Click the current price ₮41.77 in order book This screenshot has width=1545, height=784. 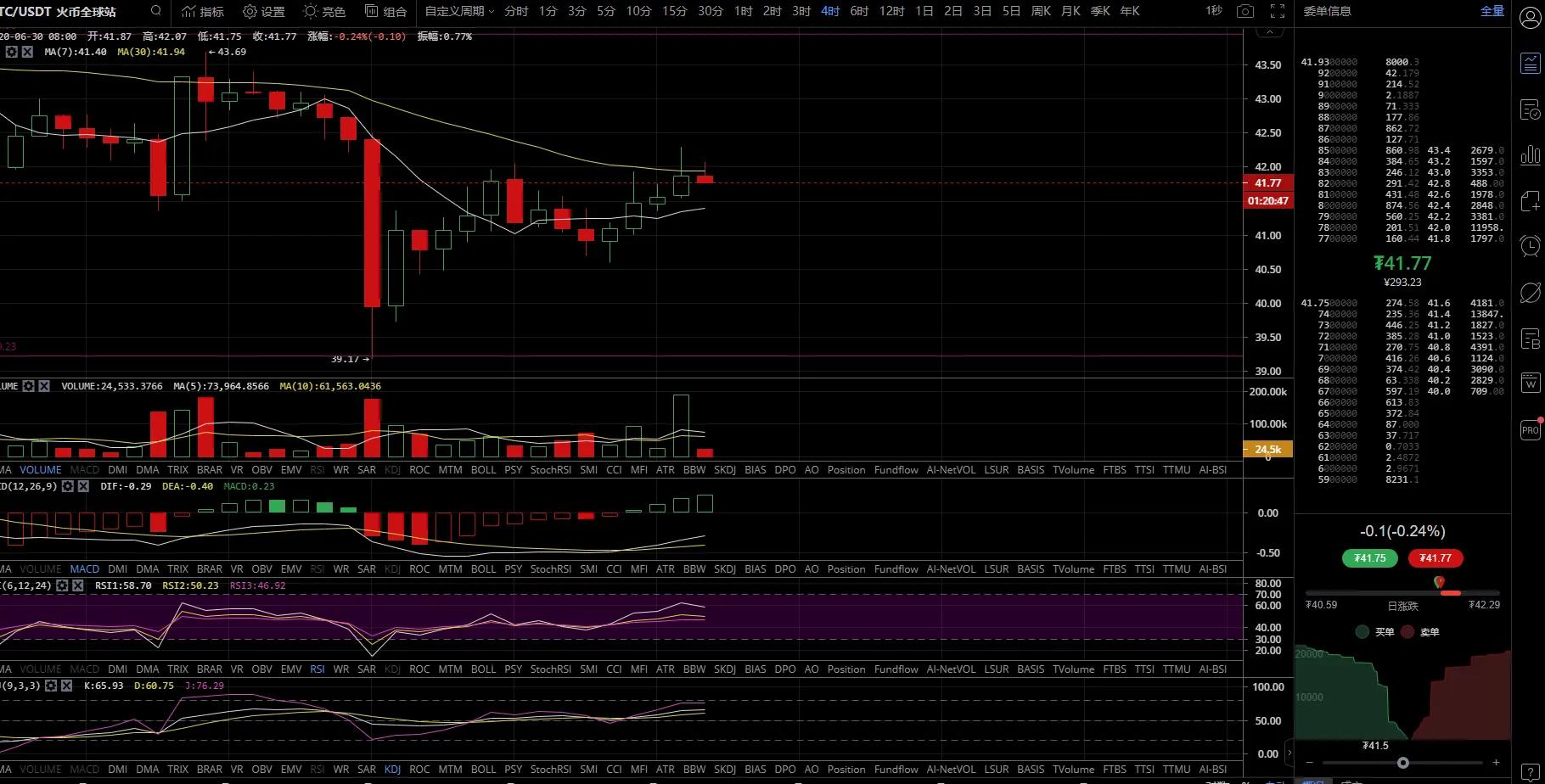pos(1402,264)
